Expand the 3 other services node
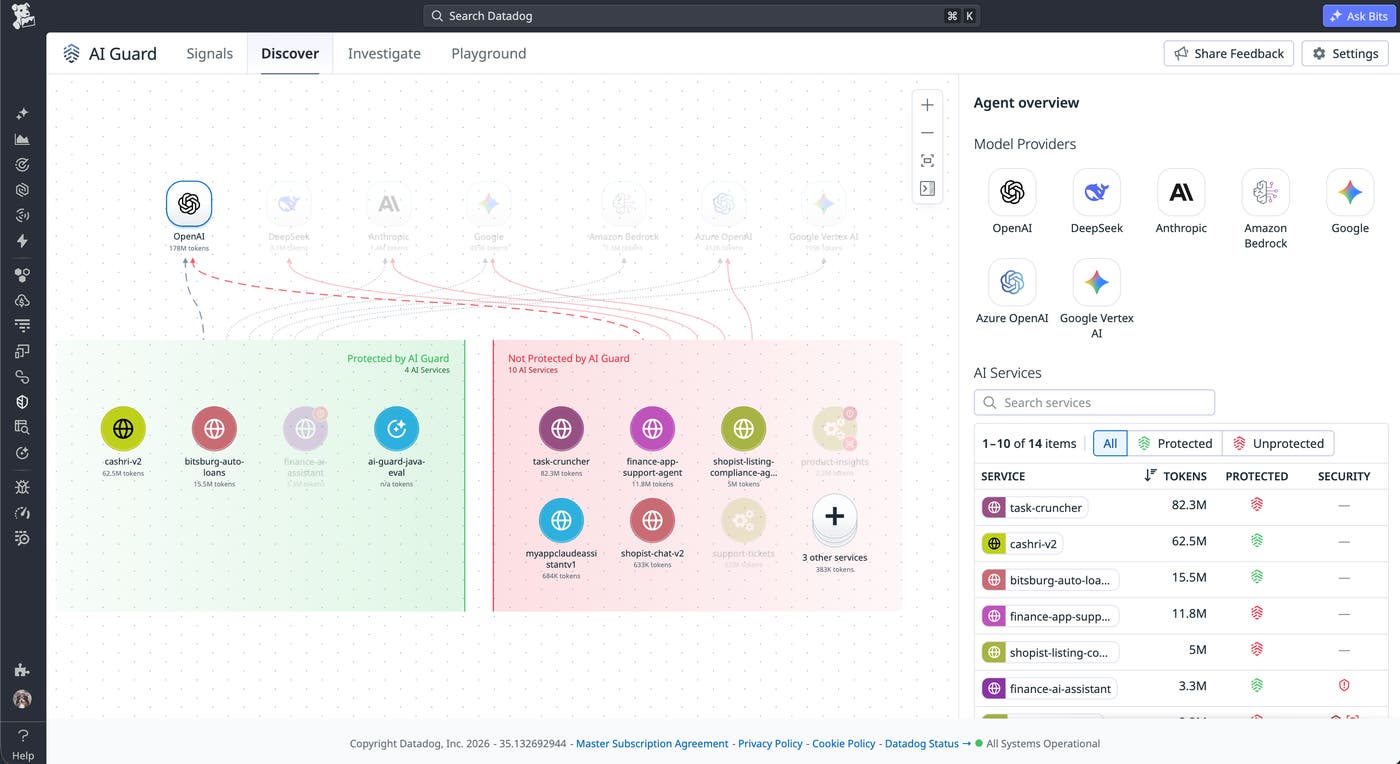Screen dimensions: 1400x764 [834, 518]
